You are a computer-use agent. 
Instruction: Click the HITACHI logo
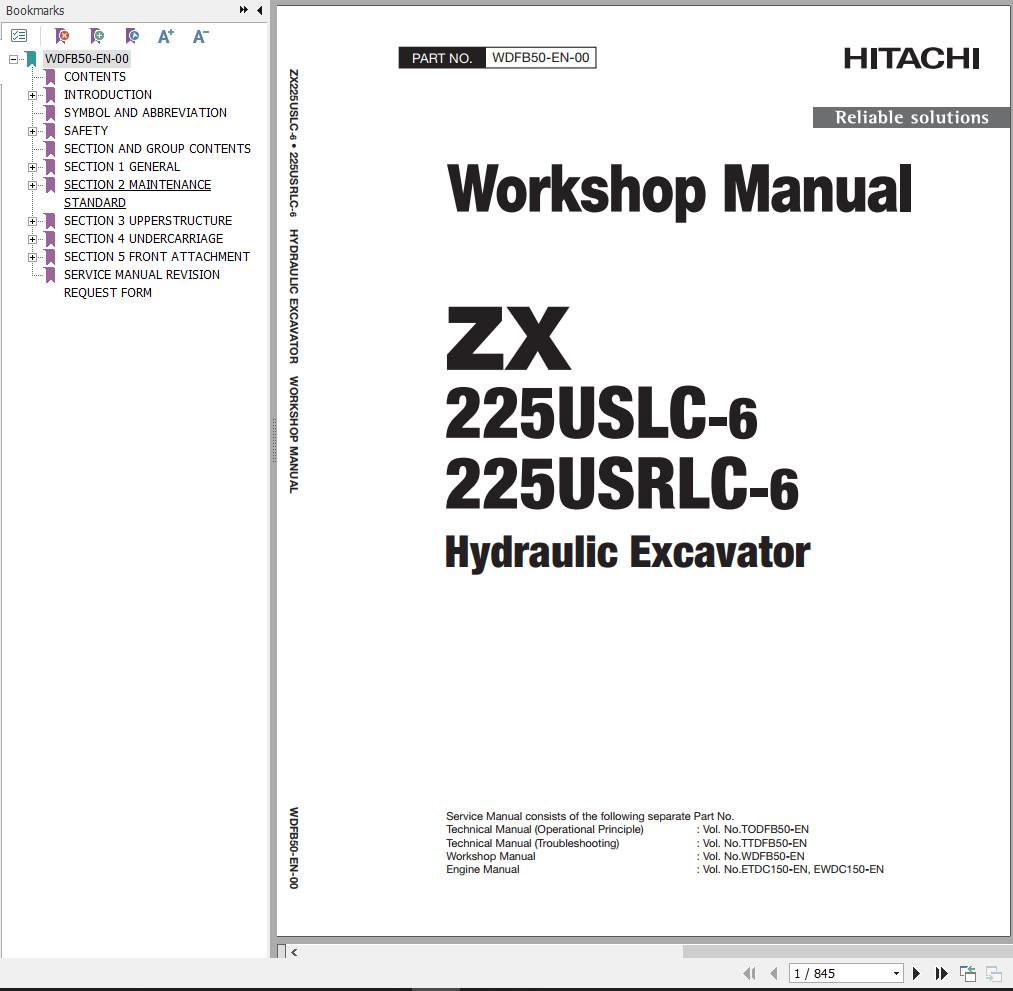tap(912, 59)
